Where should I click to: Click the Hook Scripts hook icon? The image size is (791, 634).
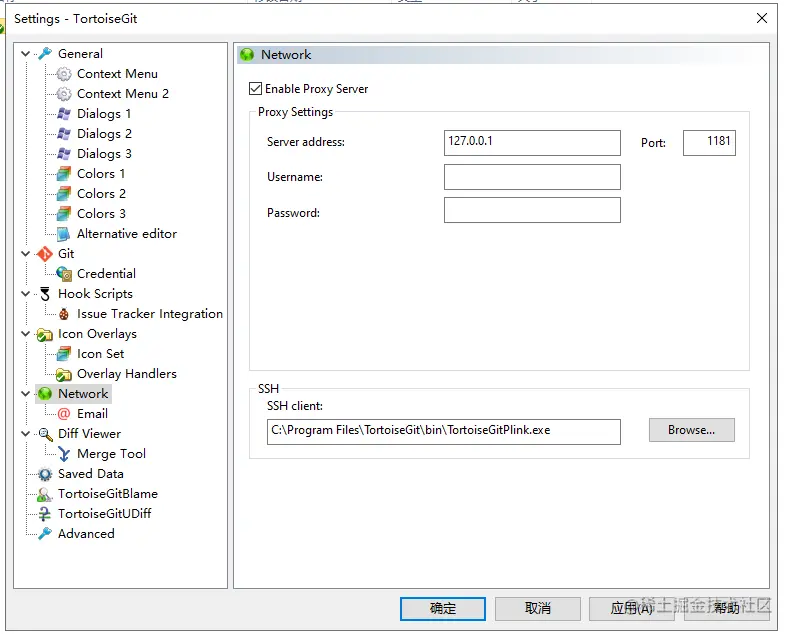[45, 294]
